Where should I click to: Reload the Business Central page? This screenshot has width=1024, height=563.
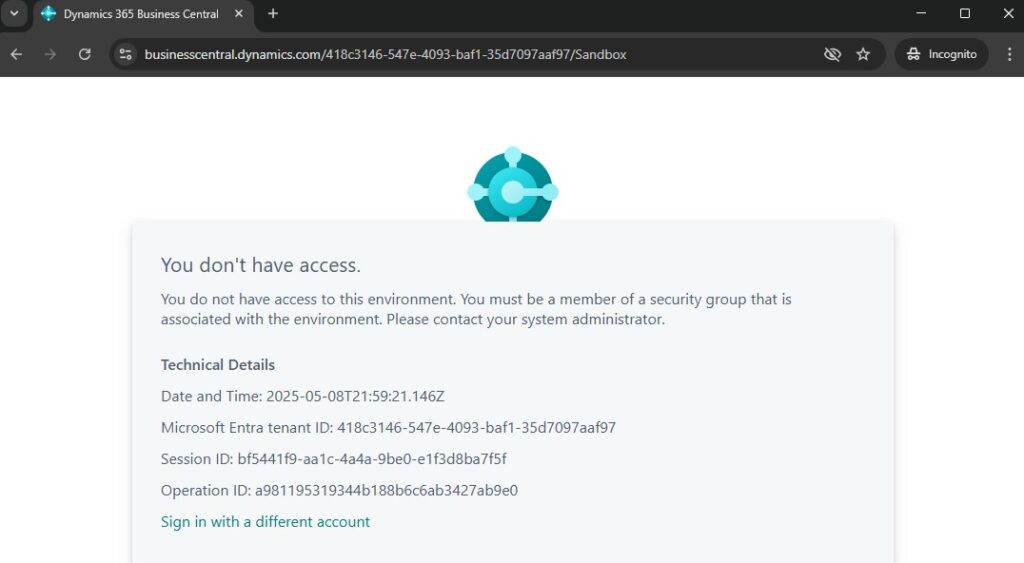[x=84, y=54]
